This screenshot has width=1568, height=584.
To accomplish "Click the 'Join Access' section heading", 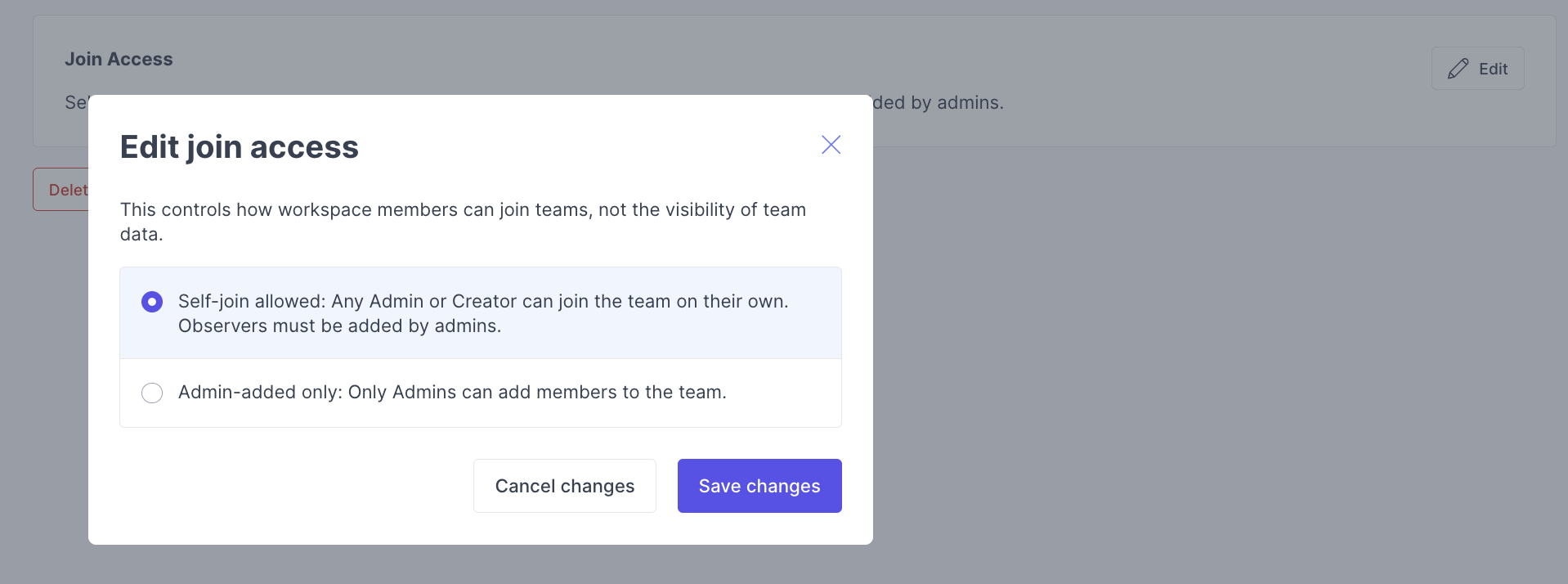I will click(119, 59).
